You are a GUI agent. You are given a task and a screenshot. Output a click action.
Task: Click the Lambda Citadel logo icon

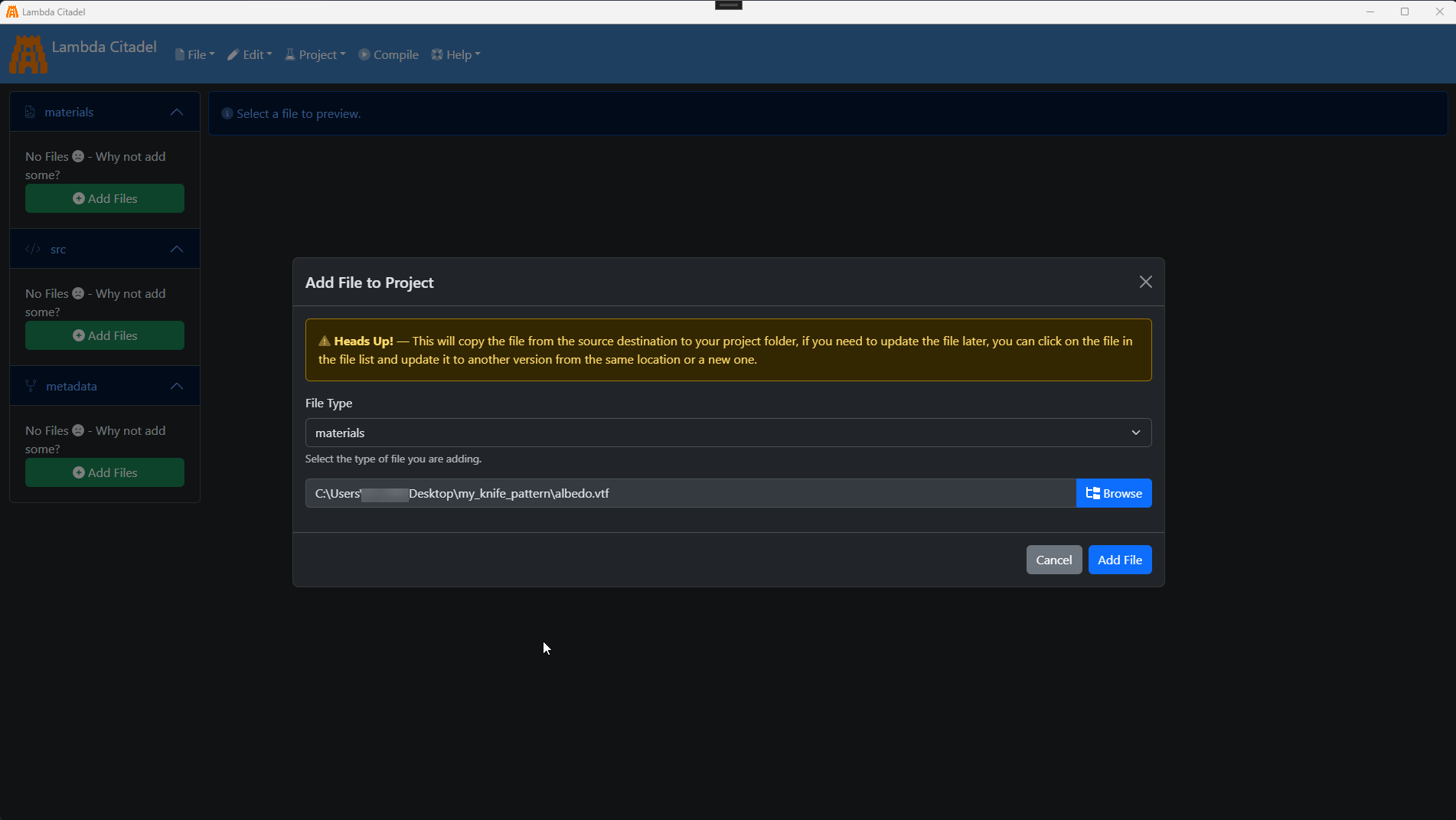coord(28,53)
